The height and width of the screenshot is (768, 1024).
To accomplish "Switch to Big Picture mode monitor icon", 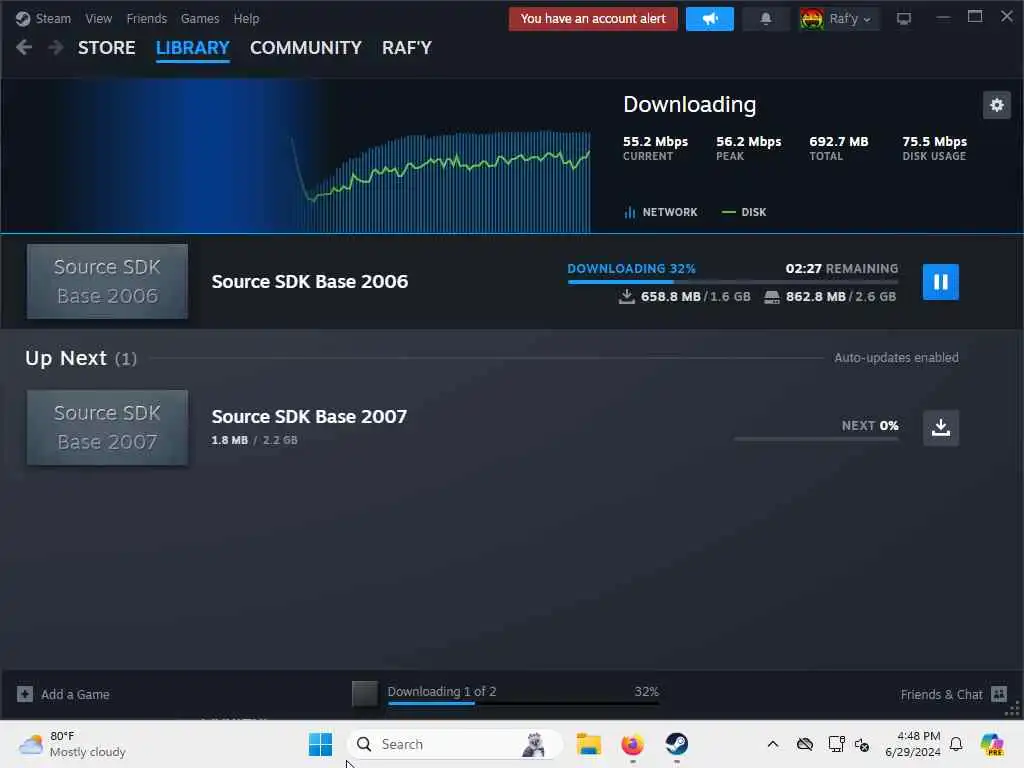I will 904,19.
